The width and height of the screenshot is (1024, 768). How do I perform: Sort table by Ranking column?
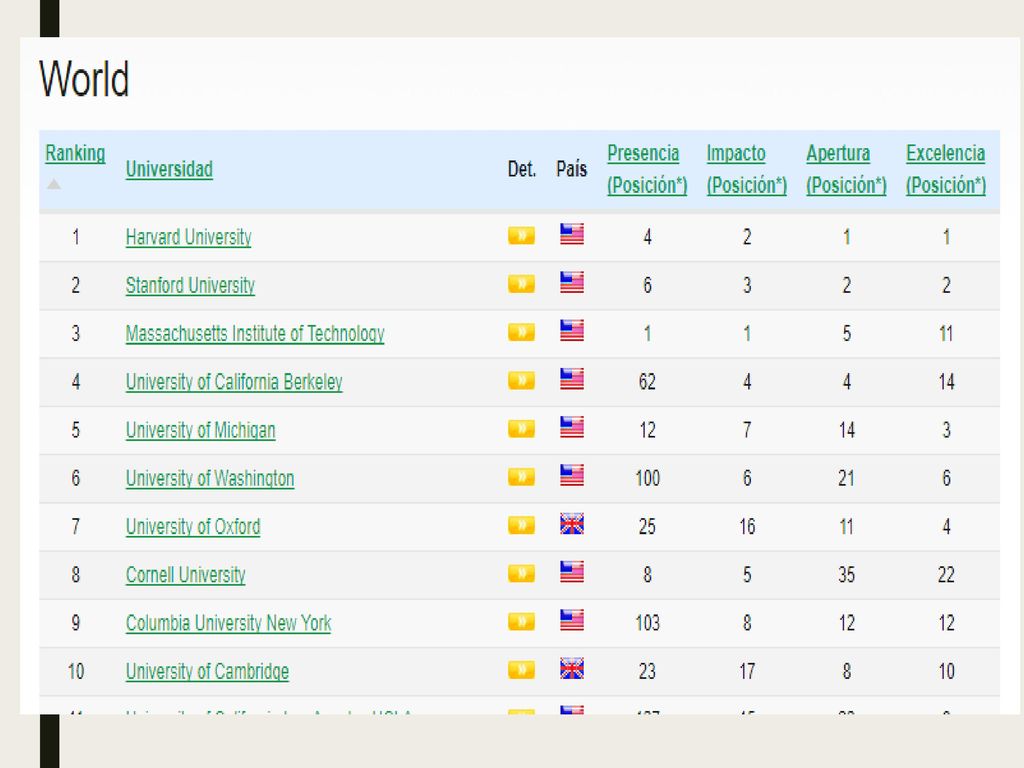tap(75, 153)
